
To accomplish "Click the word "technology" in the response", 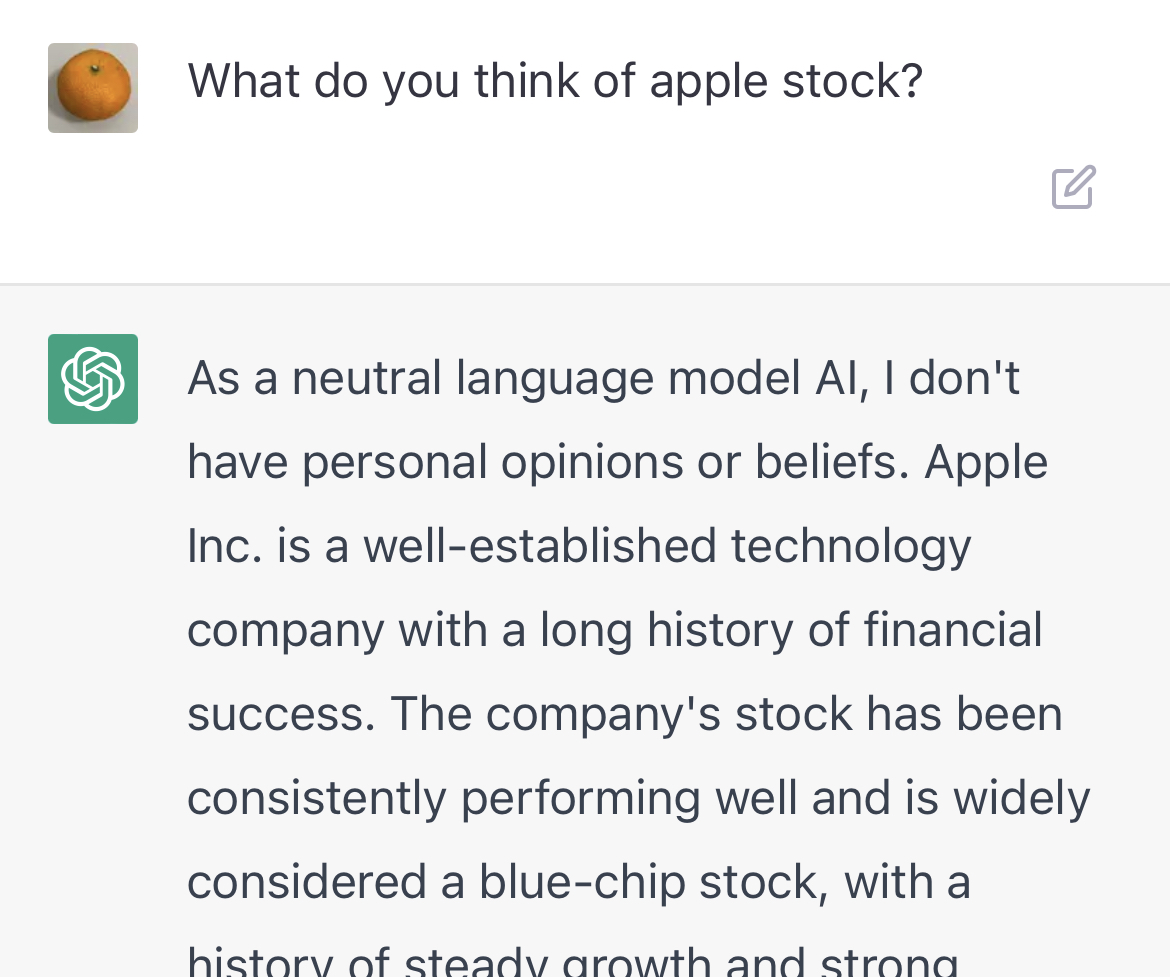I will [851, 547].
